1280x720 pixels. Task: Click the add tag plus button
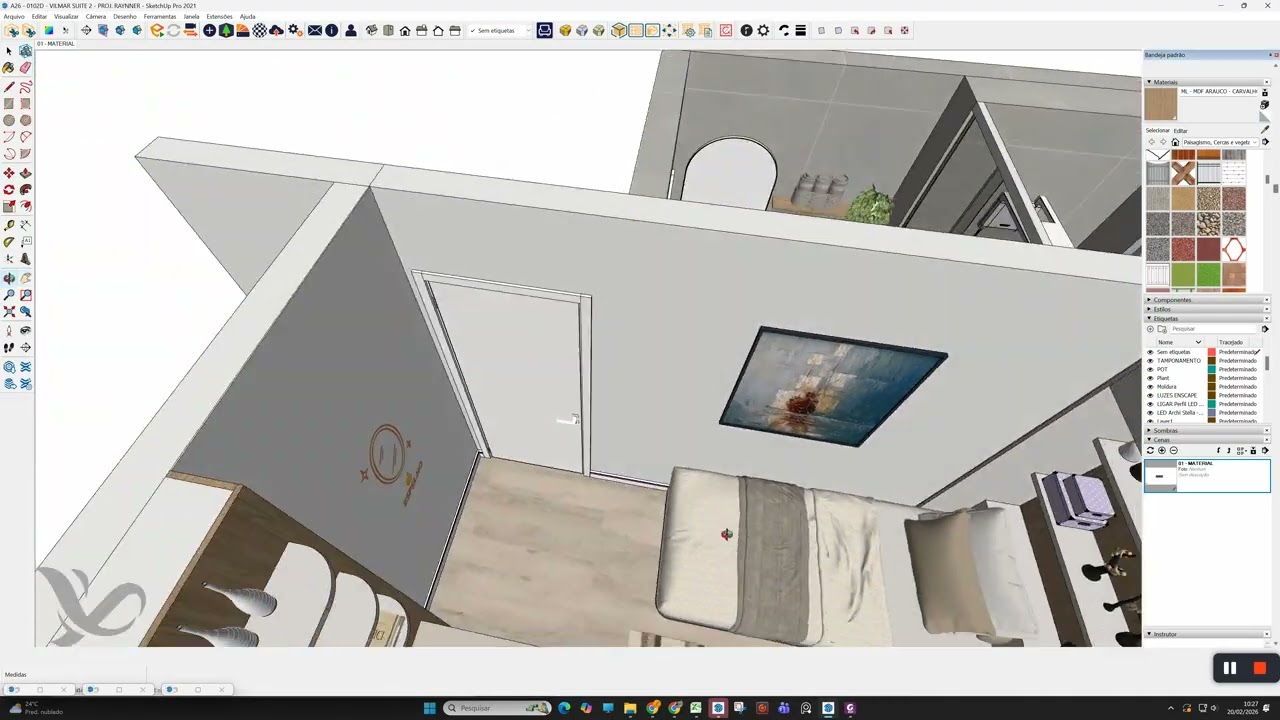point(1150,329)
